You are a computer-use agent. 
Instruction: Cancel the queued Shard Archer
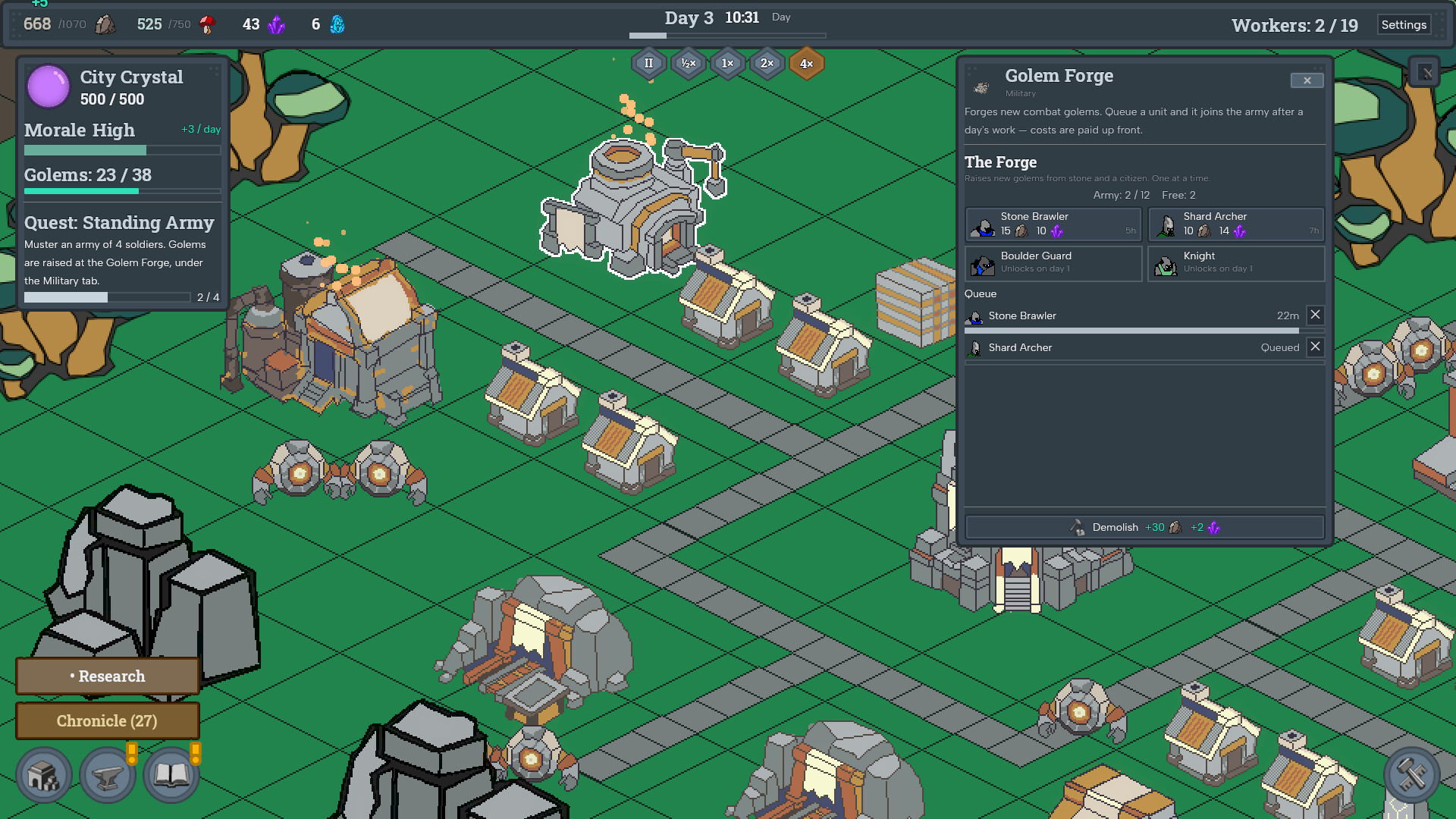(1315, 347)
